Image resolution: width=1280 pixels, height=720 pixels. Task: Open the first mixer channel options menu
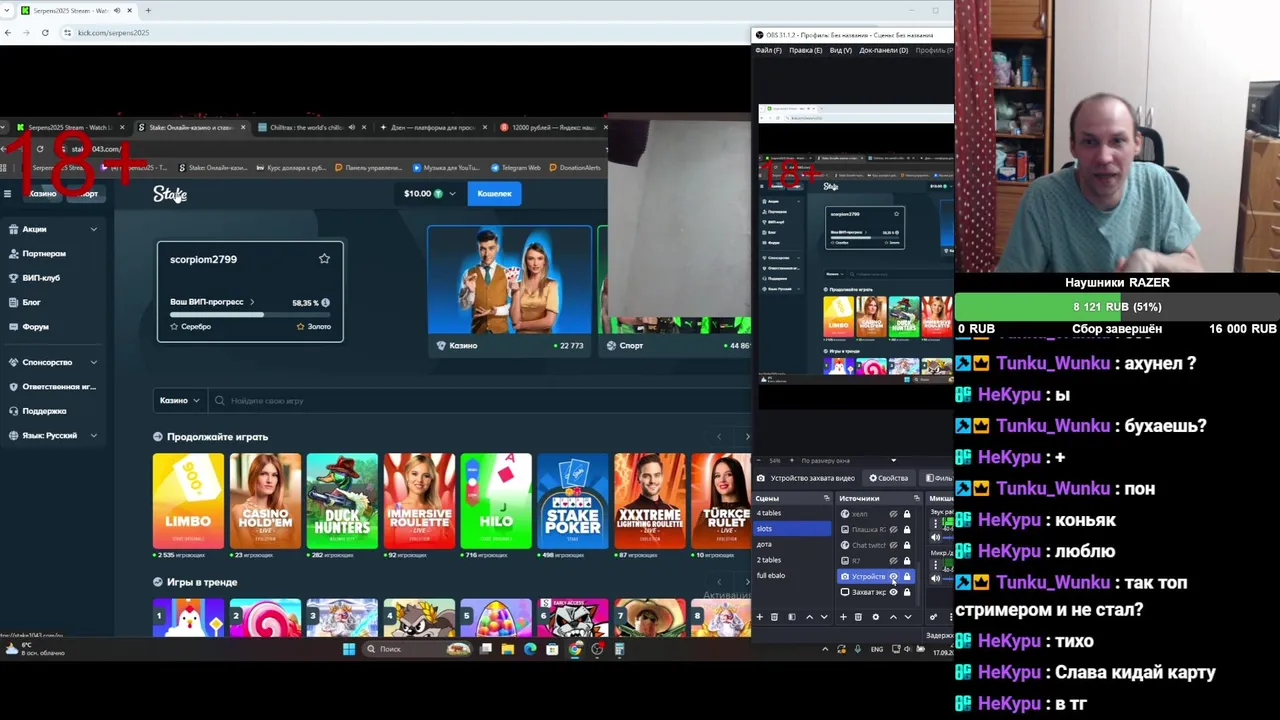tap(936, 523)
